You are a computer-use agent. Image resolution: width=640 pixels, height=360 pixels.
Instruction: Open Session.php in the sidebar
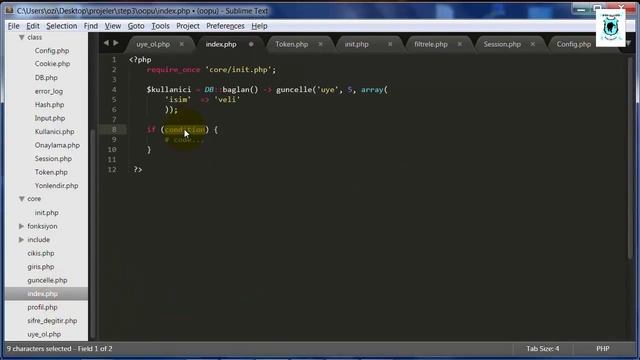tap(53, 158)
